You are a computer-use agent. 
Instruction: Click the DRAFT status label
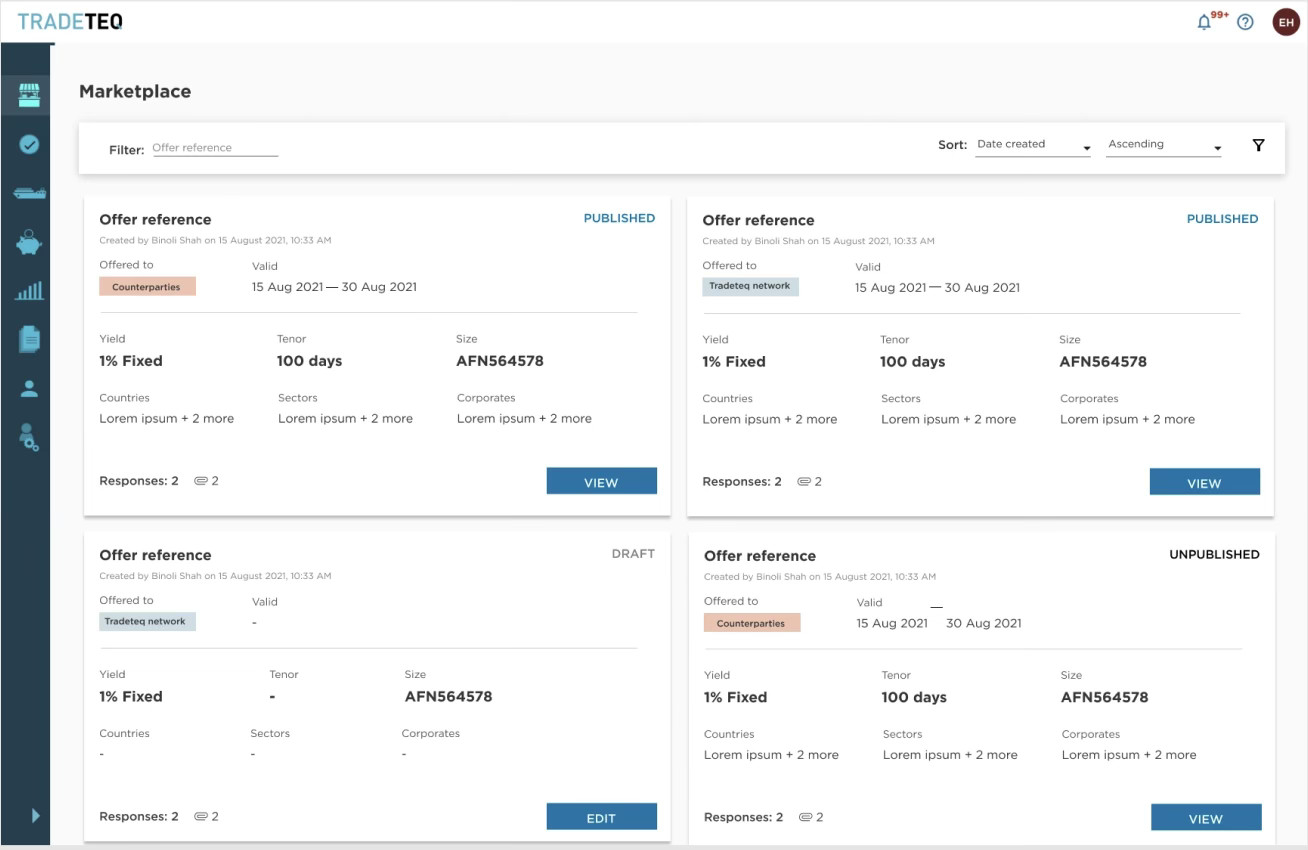pyautogui.click(x=633, y=553)
